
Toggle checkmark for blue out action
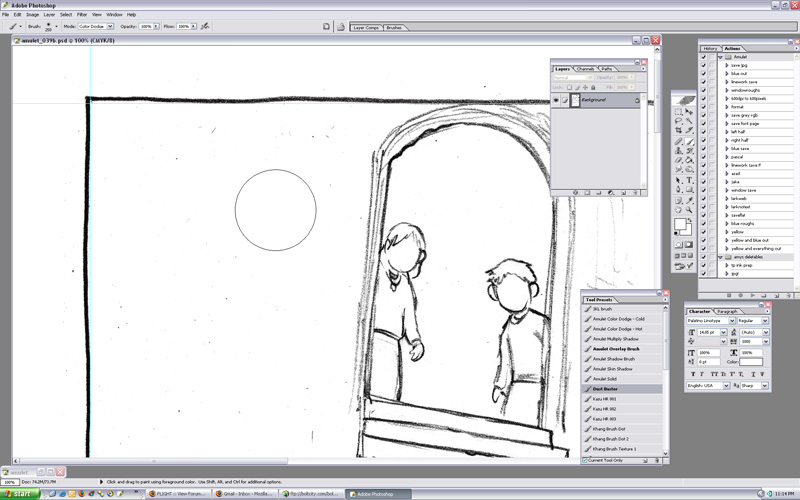coord(704,73)
